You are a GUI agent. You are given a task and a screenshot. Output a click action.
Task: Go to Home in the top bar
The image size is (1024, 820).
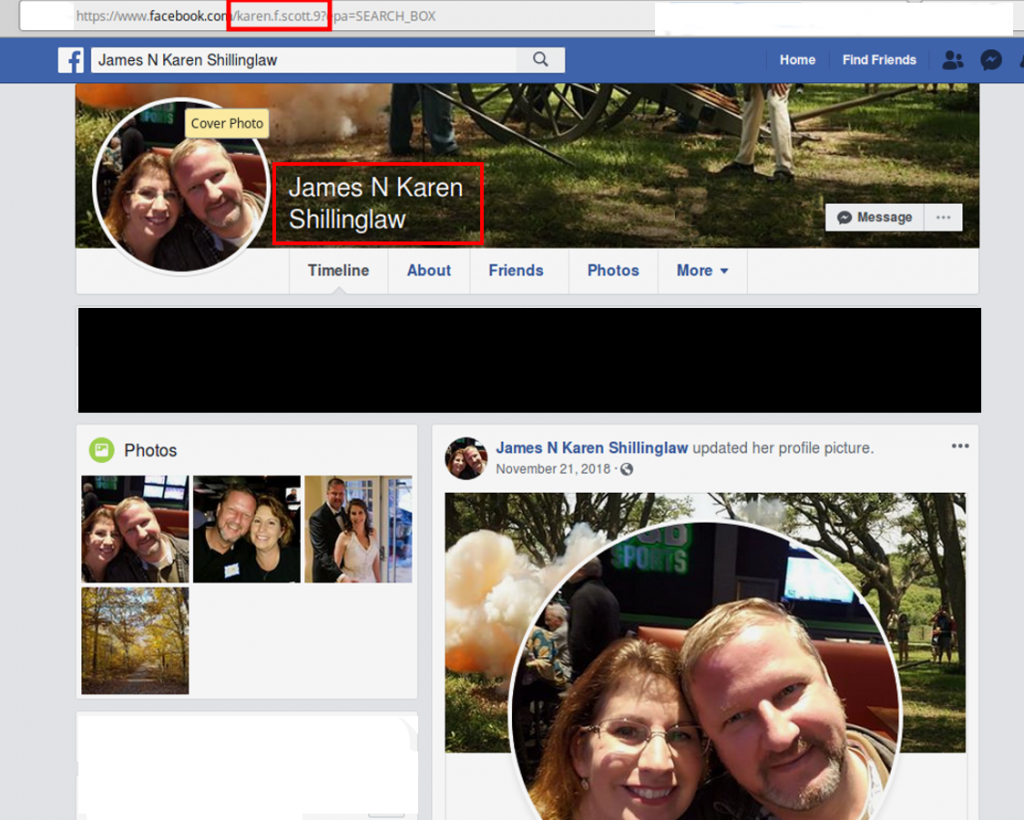point(797,60)
